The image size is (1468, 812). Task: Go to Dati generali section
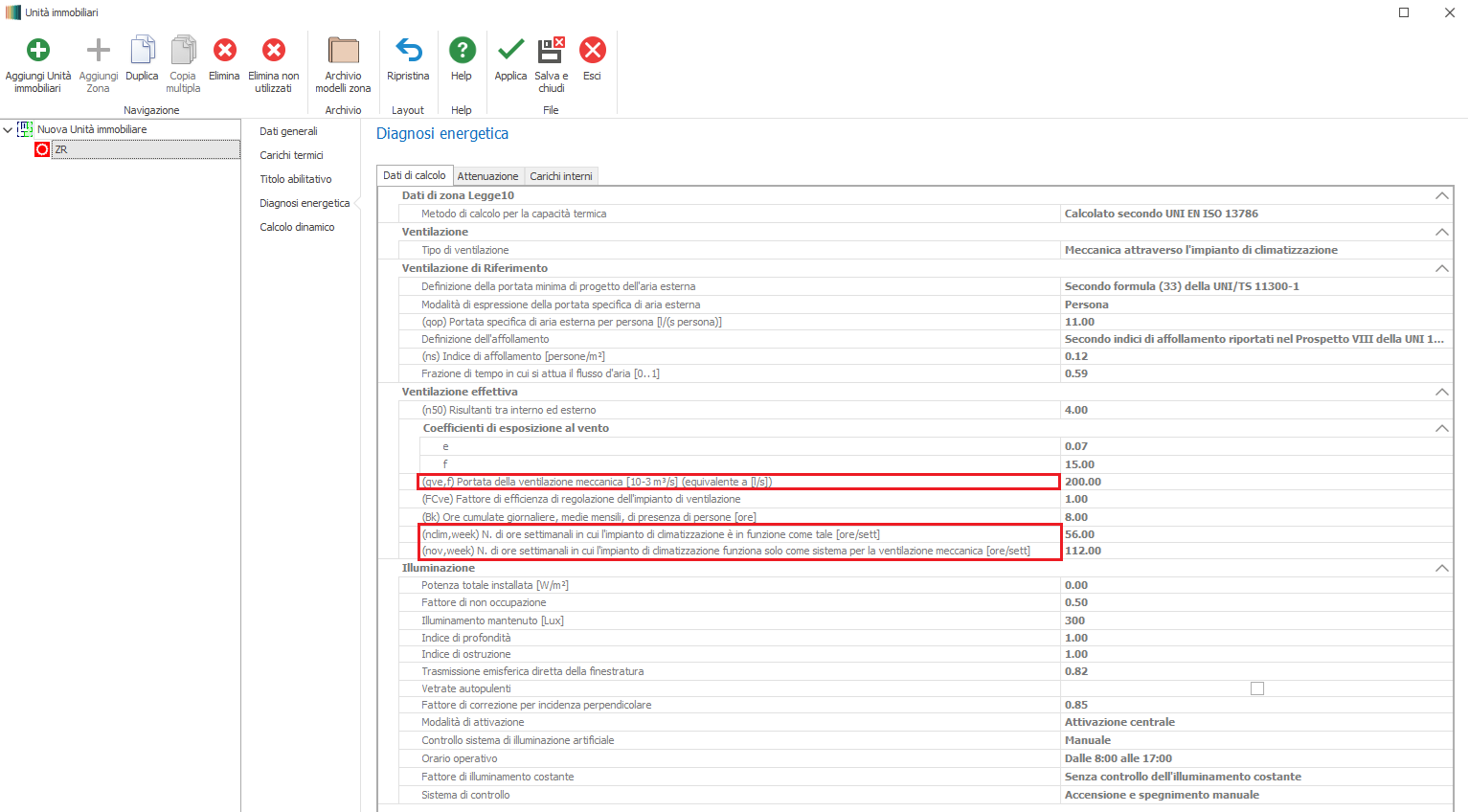pos(288,131)
